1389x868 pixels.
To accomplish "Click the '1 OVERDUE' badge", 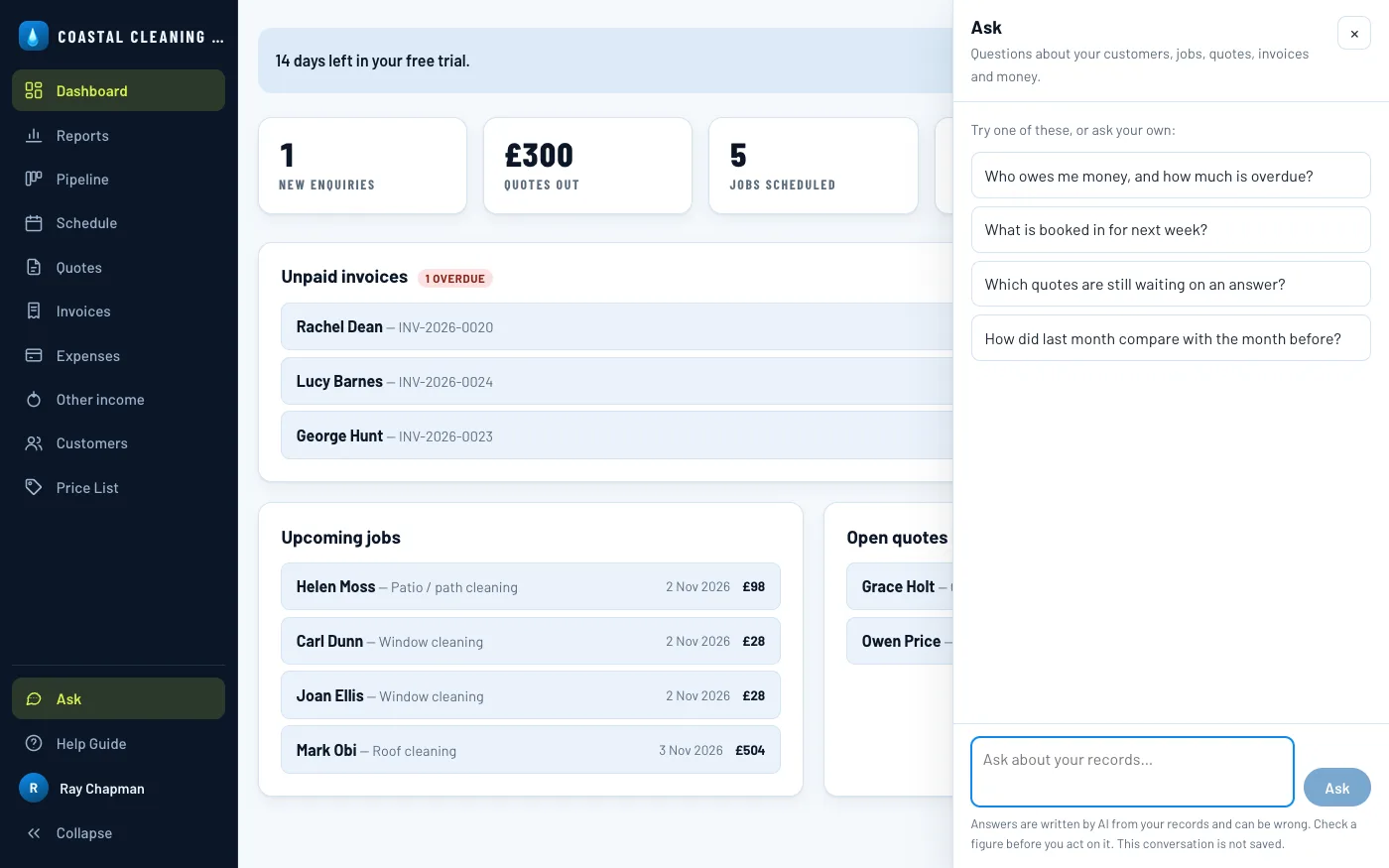I will pyautogui.click(x=455, y=278).
